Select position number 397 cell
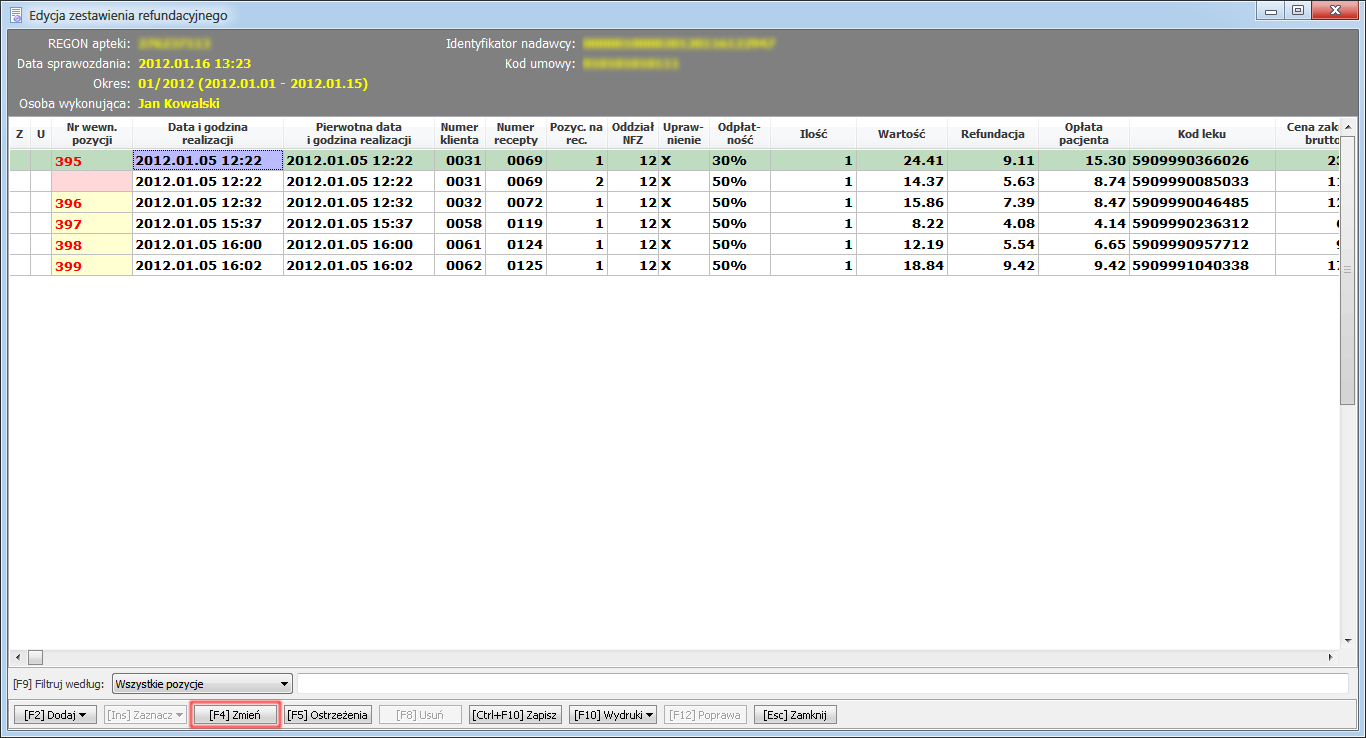The height and width of the screenshot is (738, 1366). pyautogui.click(x=92, y=223)
